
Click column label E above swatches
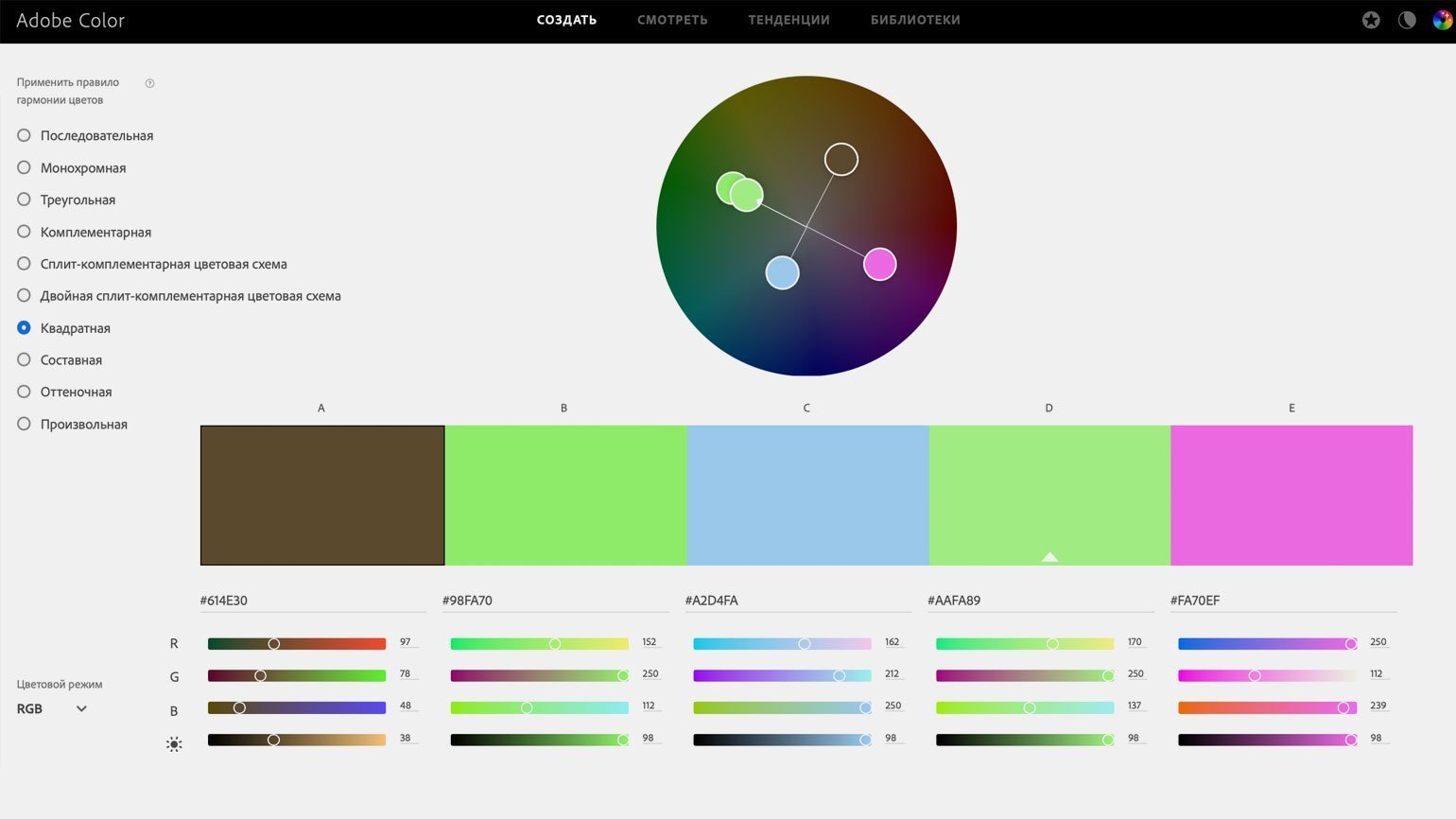coord(1291,409)
